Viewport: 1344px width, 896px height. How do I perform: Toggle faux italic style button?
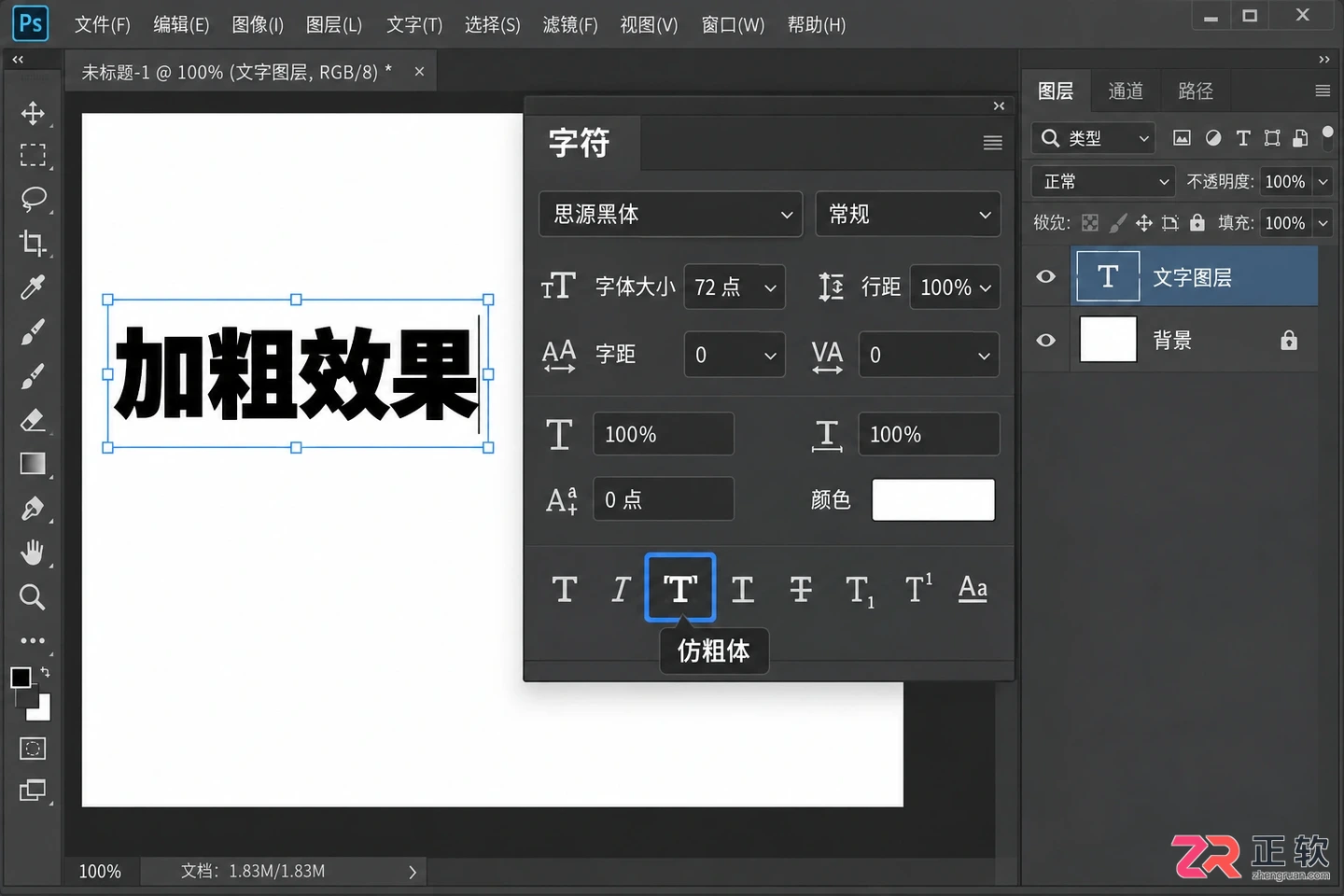click(622, 589)
